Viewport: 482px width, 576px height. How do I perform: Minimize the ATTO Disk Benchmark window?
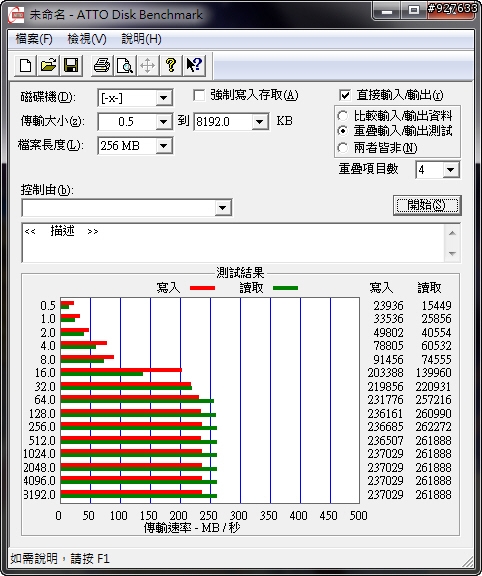(386, 11)
